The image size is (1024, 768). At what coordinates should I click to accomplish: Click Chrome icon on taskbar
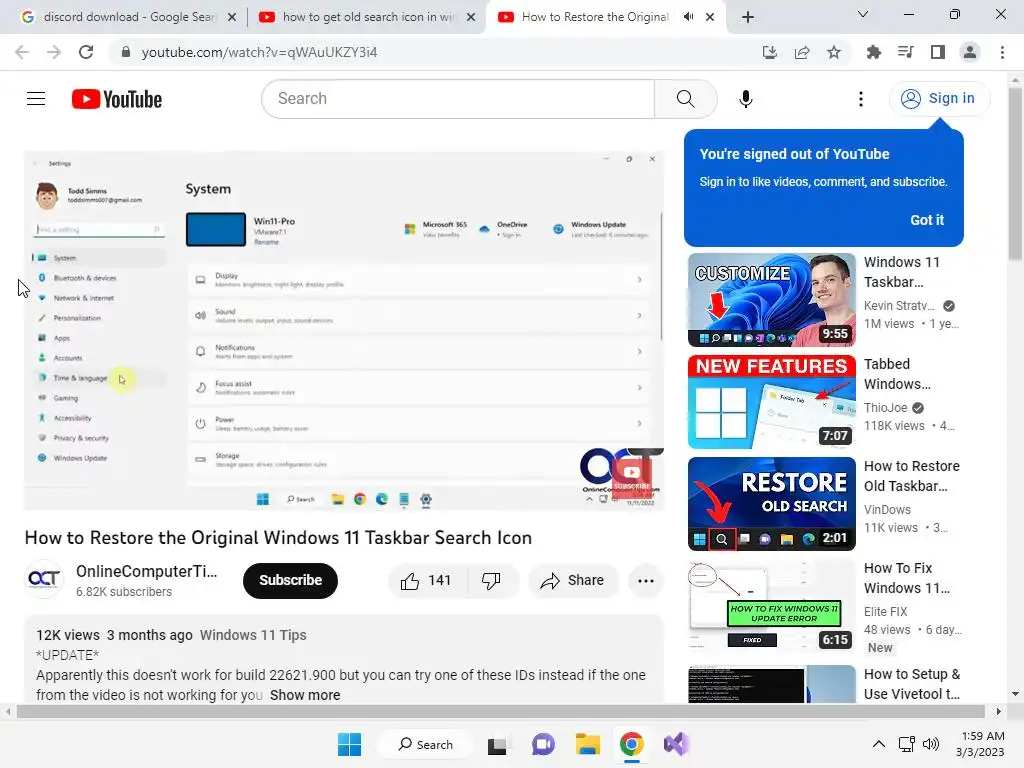(x=632, y=744)
